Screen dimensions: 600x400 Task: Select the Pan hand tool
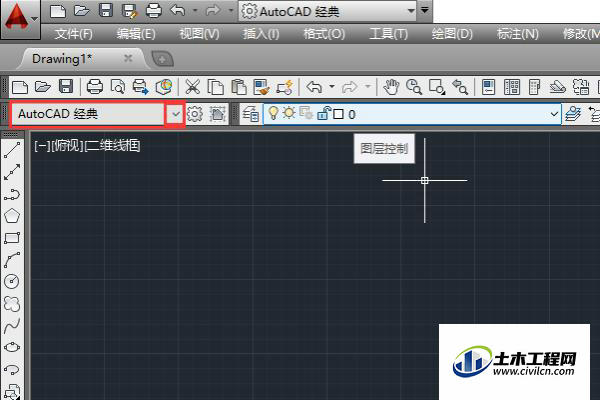(x=391, y=87)
